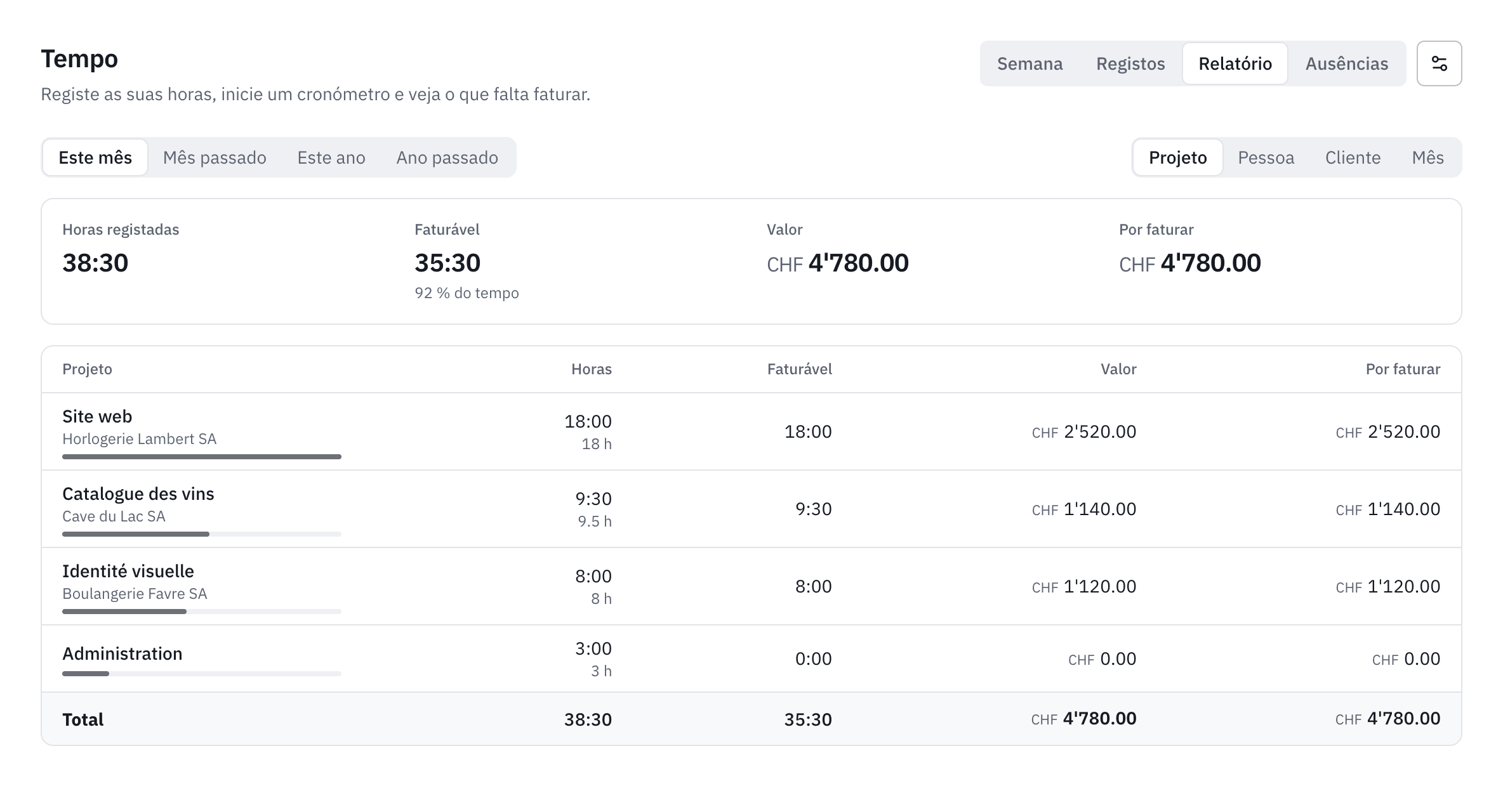Screen dimensions: 1503x812
Task: Click the Boulangerie Favre SA client label
Action: tap(135, 594)
